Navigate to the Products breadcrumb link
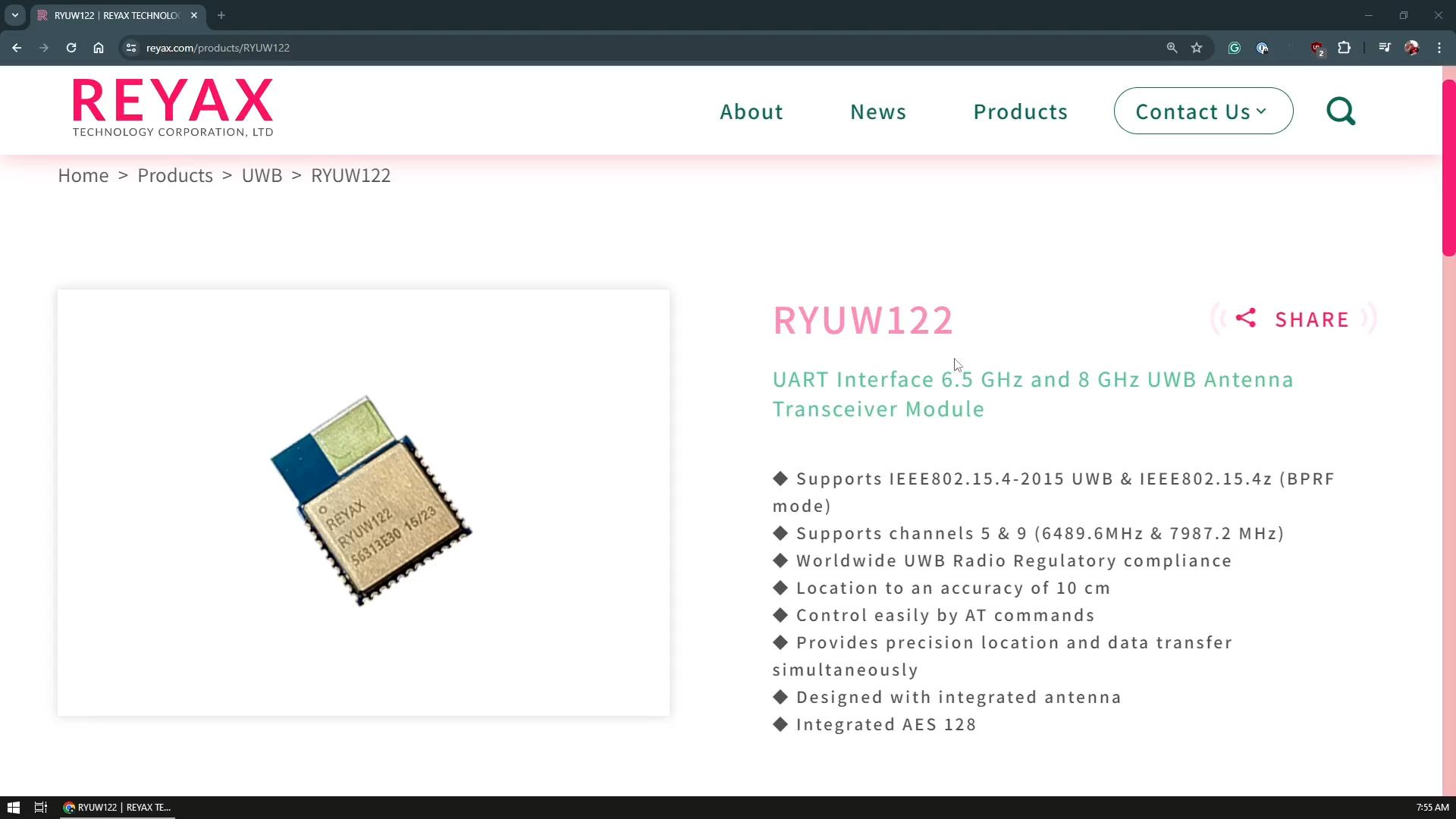 (x=175, y=175)
